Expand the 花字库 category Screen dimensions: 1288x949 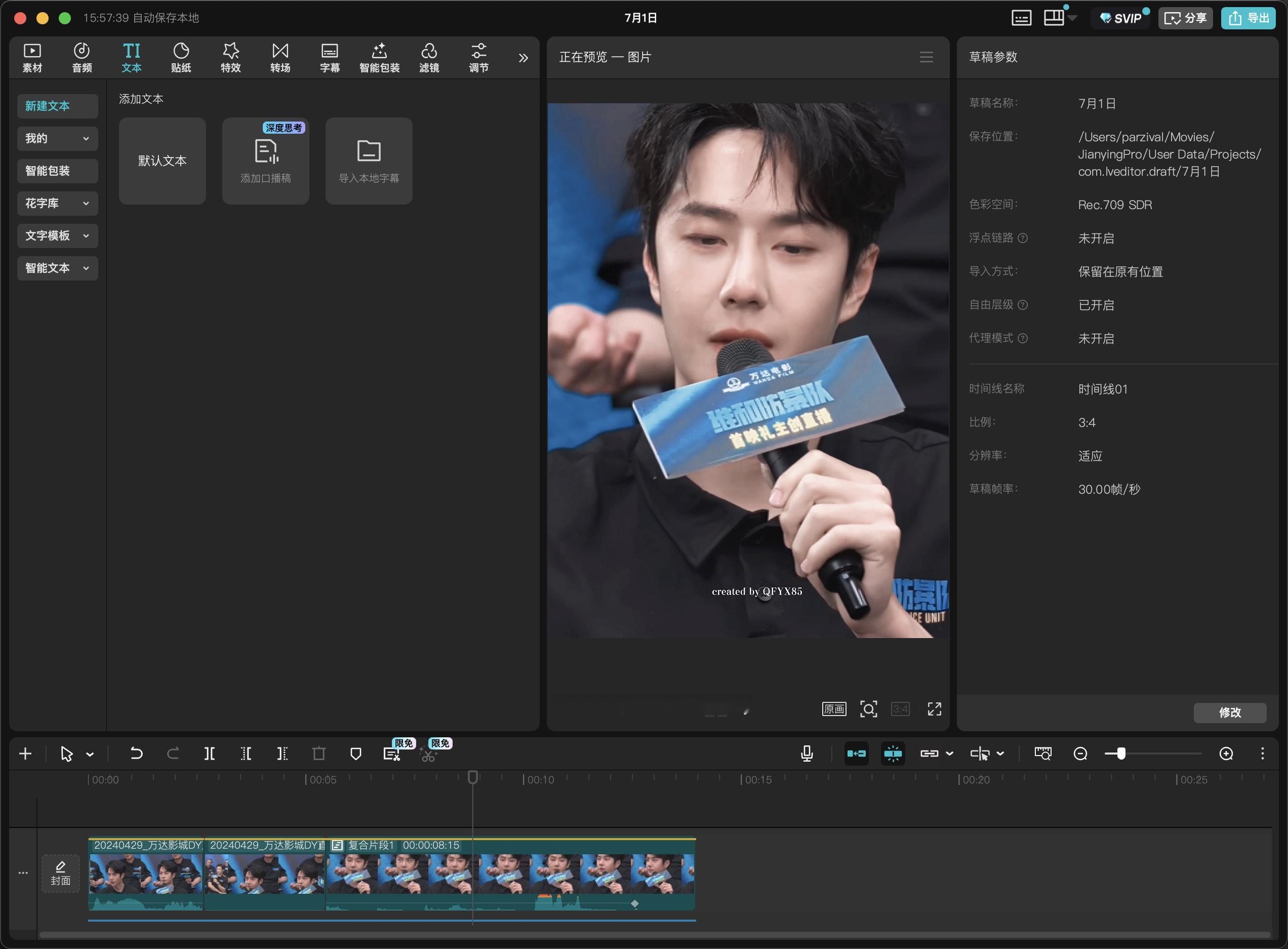click(57, 204)
